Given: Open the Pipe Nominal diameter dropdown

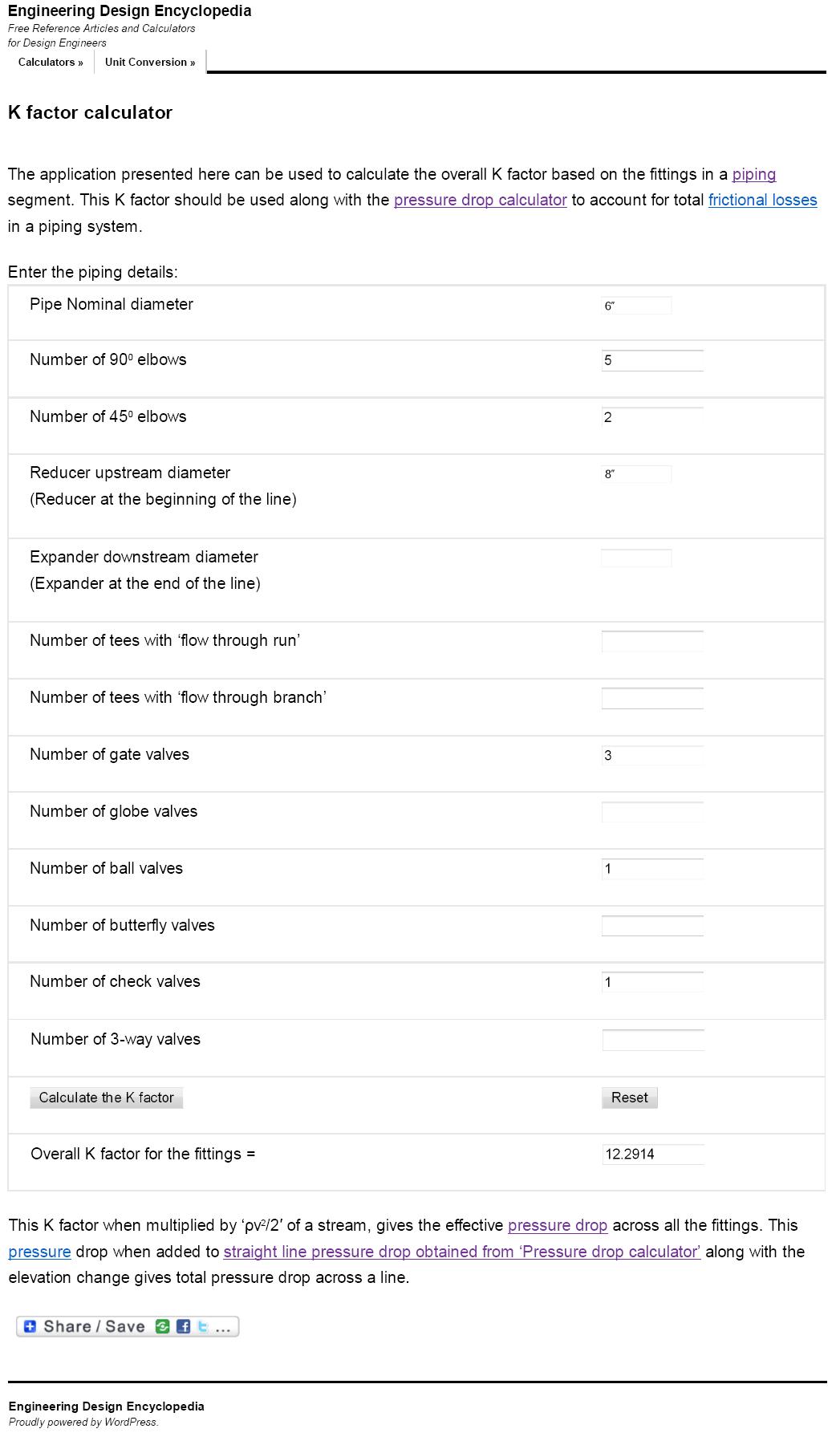Looking at the screenshot, I should [636, 306].
